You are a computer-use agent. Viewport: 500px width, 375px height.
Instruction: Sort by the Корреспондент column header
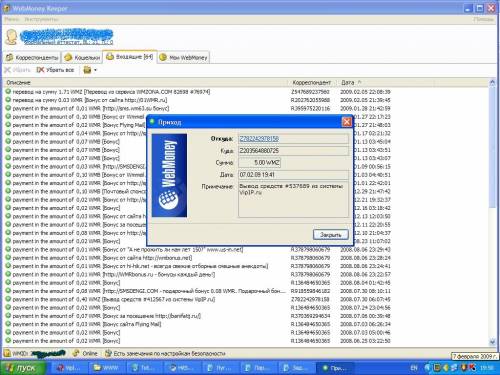point(312,82)
